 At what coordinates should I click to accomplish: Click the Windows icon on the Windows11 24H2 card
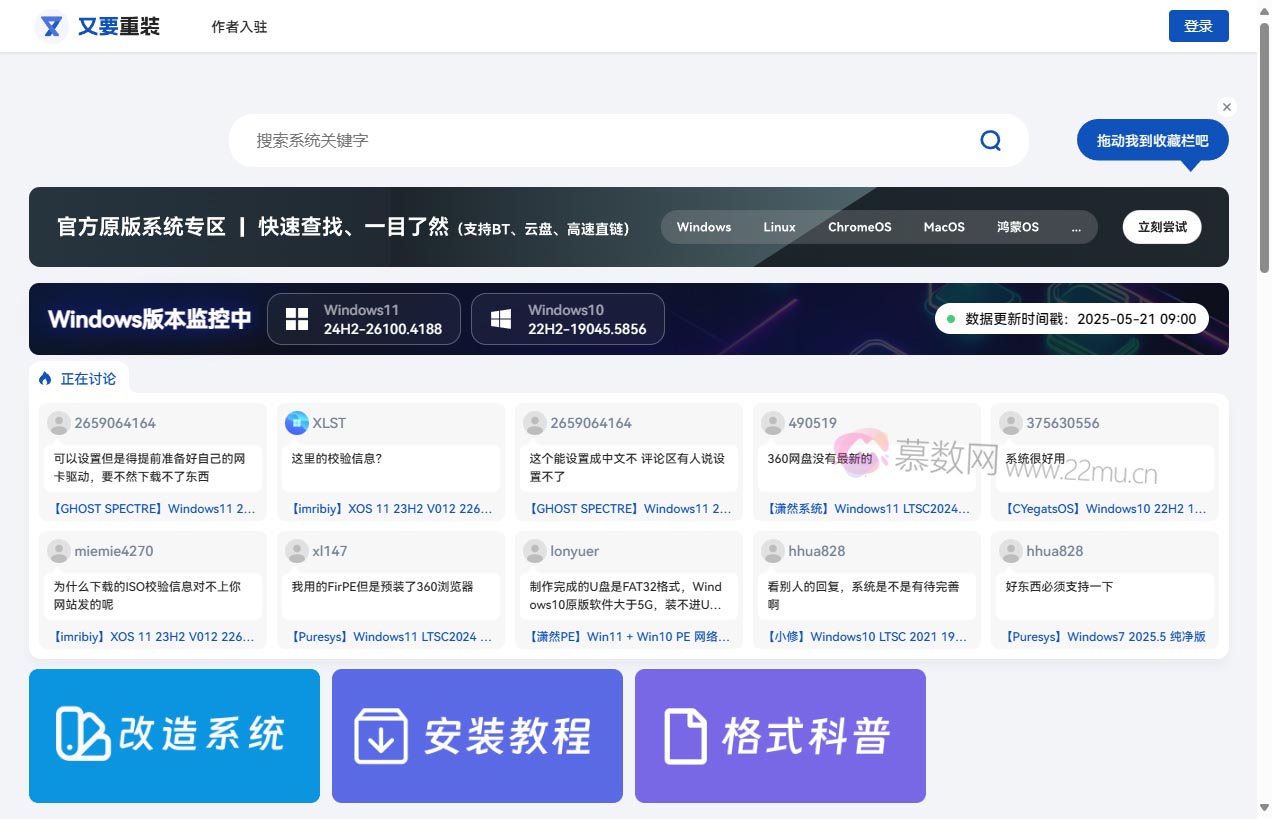pyautogui.click(x=297, y=318)
